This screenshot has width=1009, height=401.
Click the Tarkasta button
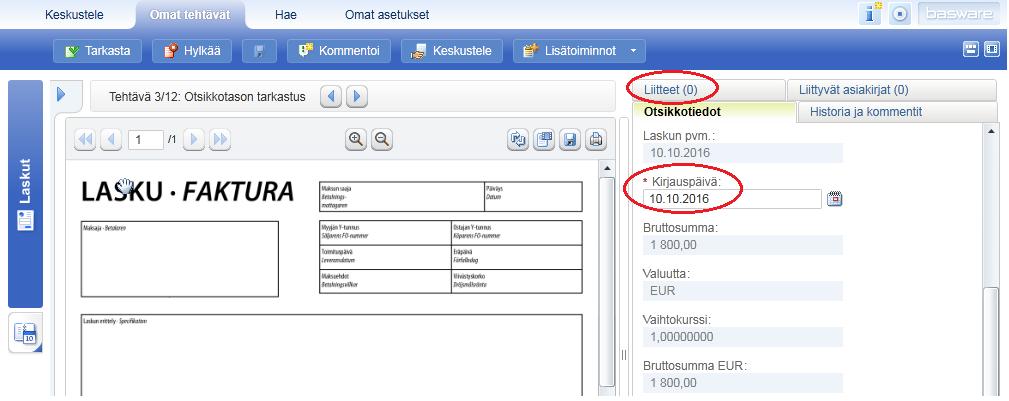click(97, 51)
